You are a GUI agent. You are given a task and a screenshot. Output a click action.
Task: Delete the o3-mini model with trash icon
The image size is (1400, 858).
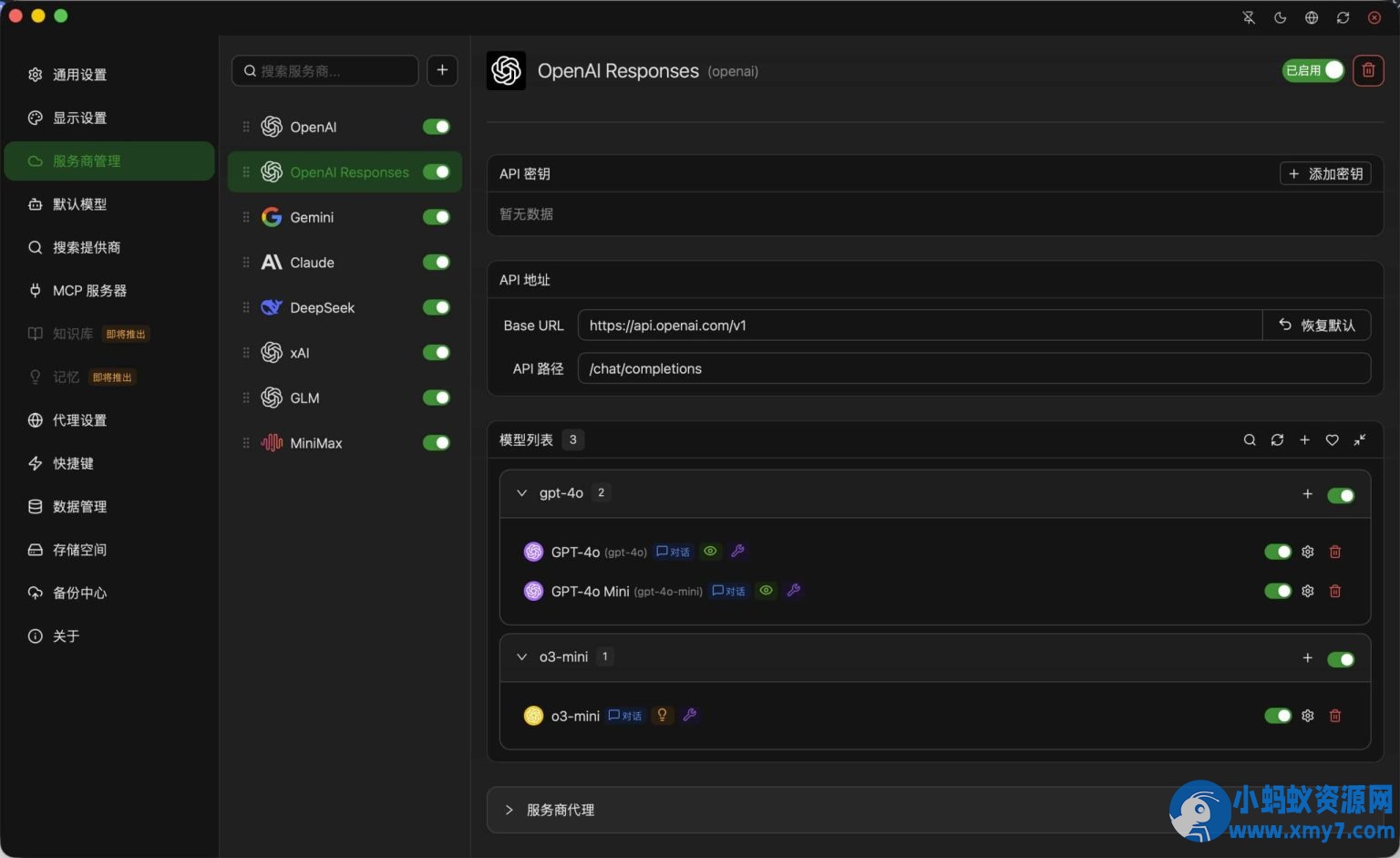(x=1335, y=716)
